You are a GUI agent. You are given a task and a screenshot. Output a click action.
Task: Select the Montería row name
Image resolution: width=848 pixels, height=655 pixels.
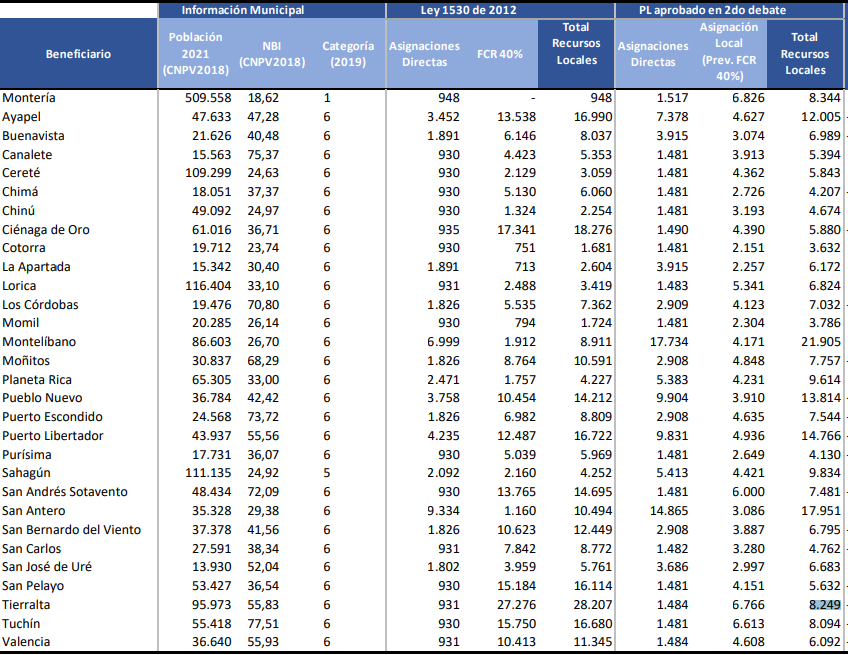tap(30, 98)
